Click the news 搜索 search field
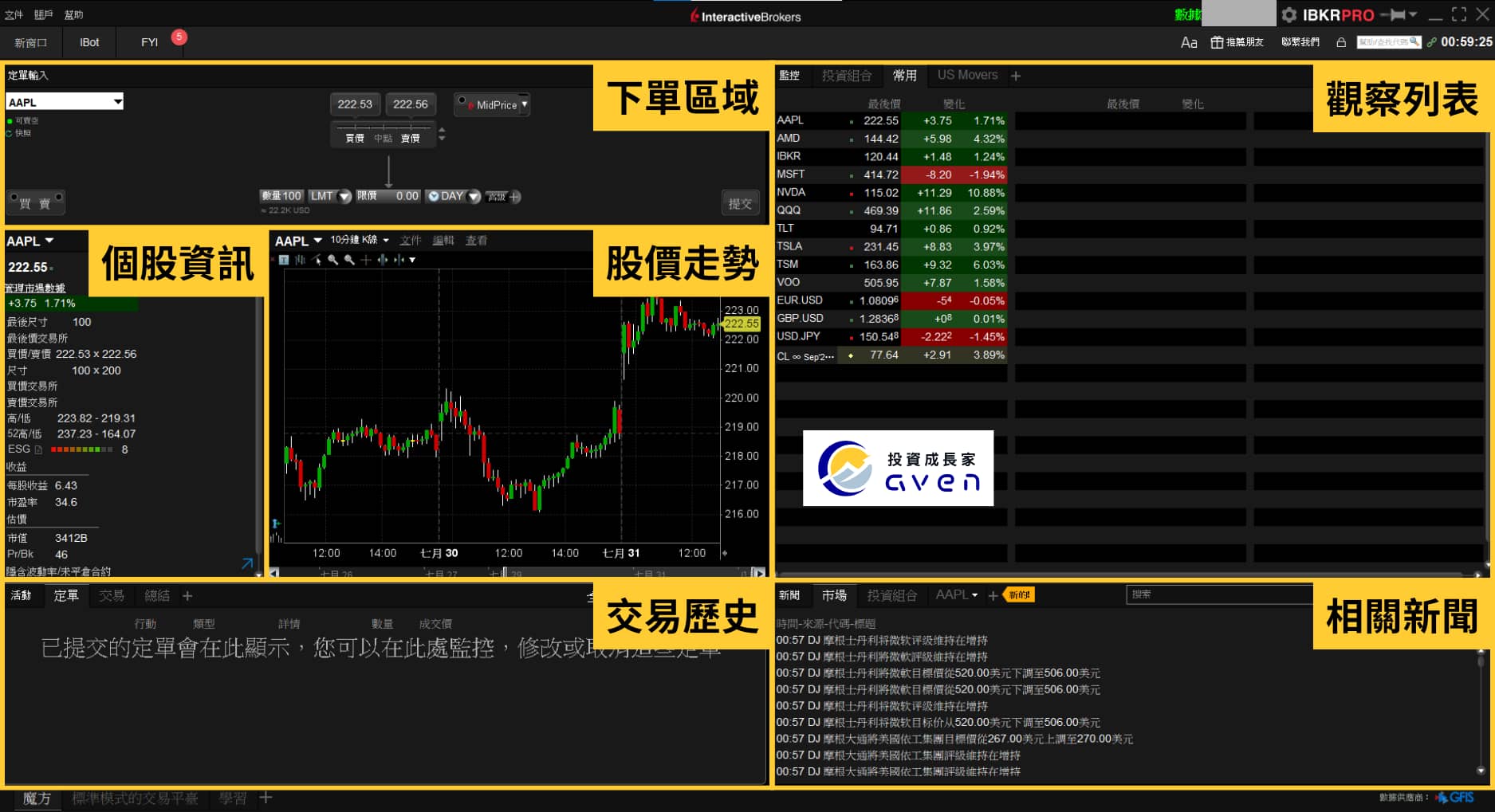The height and width of the screenshot is (812, 1495). [x=1218, y=594]
